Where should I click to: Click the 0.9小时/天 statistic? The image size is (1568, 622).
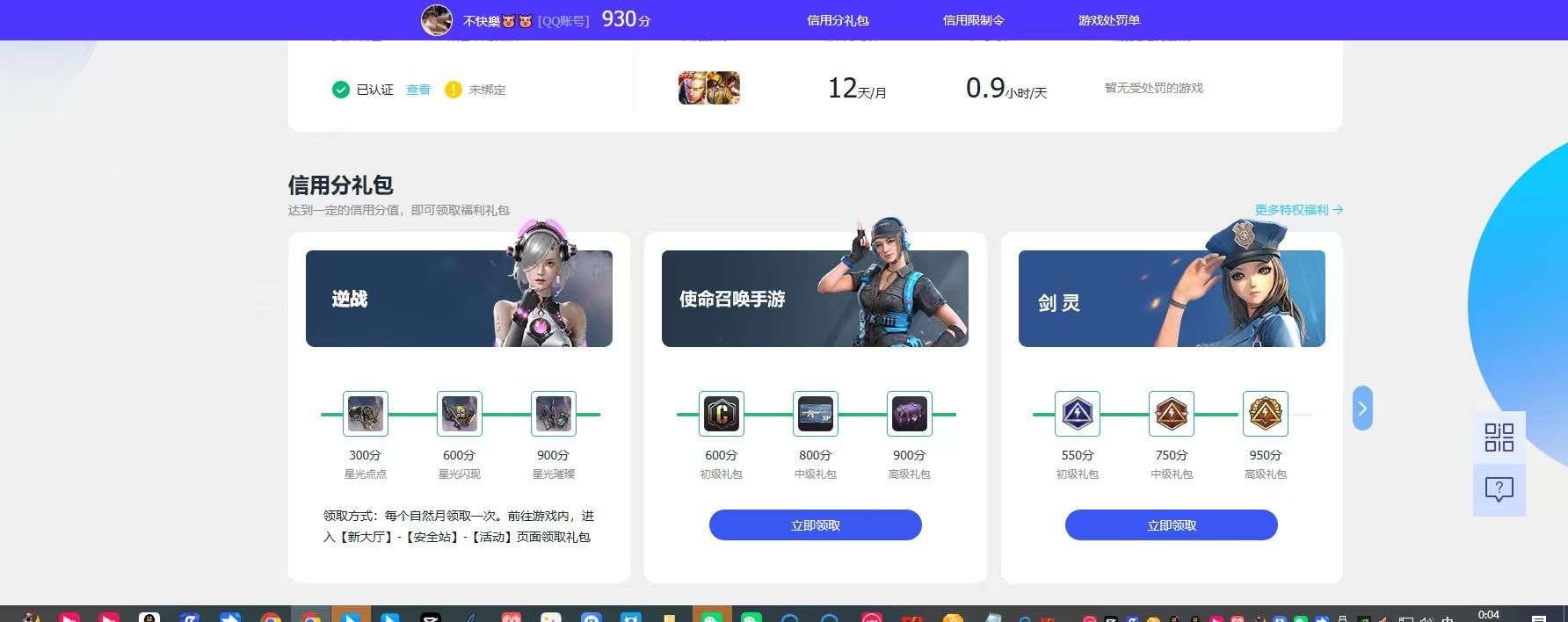click(x=1006, y=88)
